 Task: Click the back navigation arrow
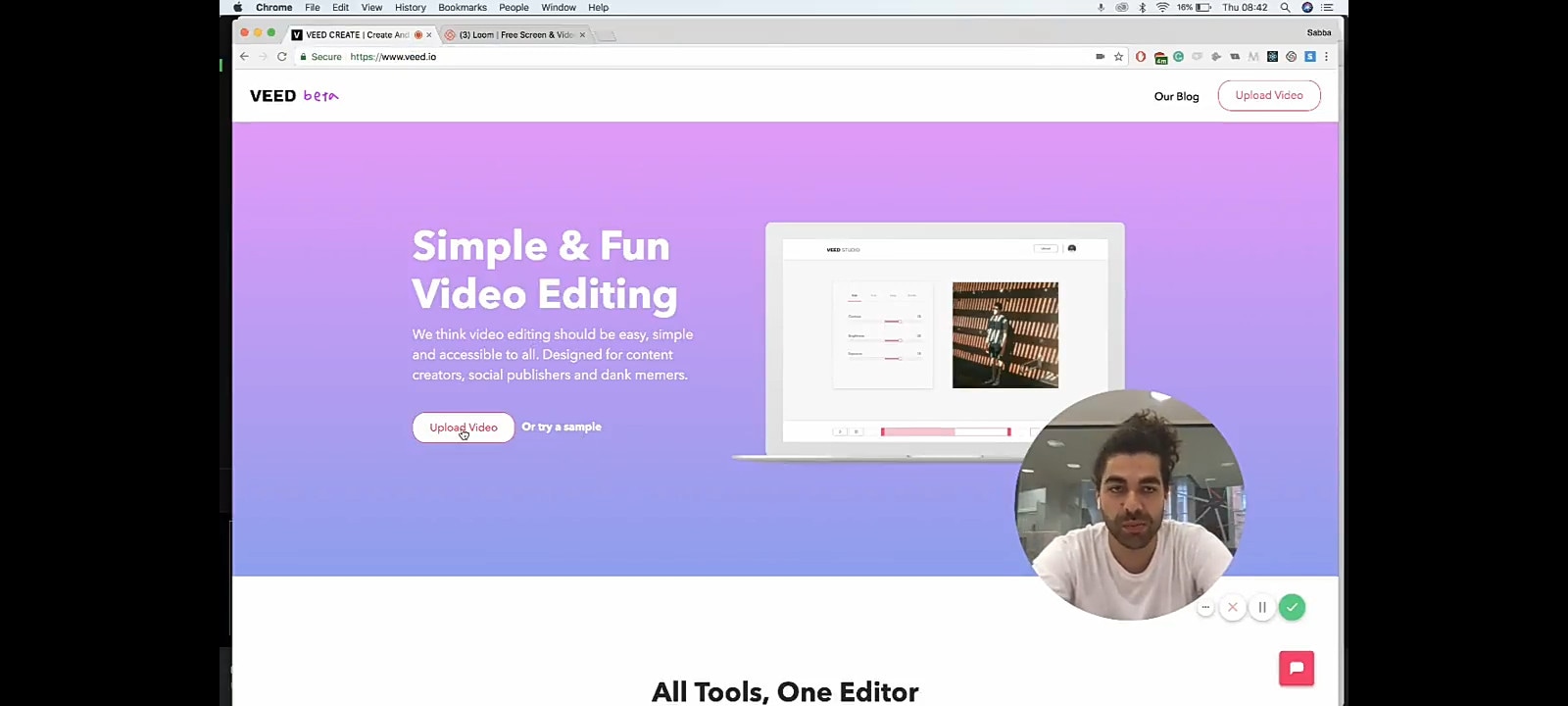tap(244, 57)
